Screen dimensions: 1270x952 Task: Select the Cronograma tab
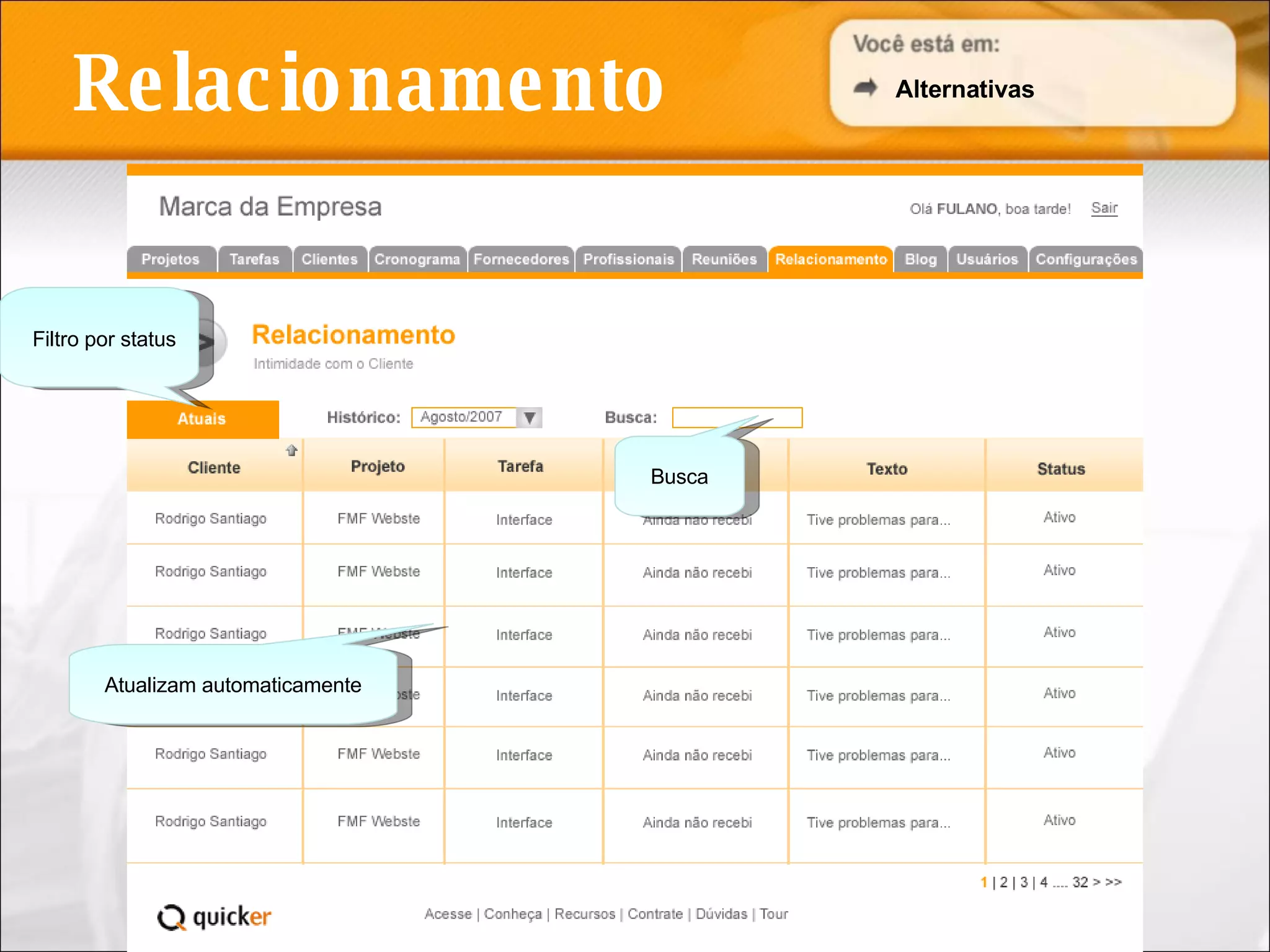[417, 259]
